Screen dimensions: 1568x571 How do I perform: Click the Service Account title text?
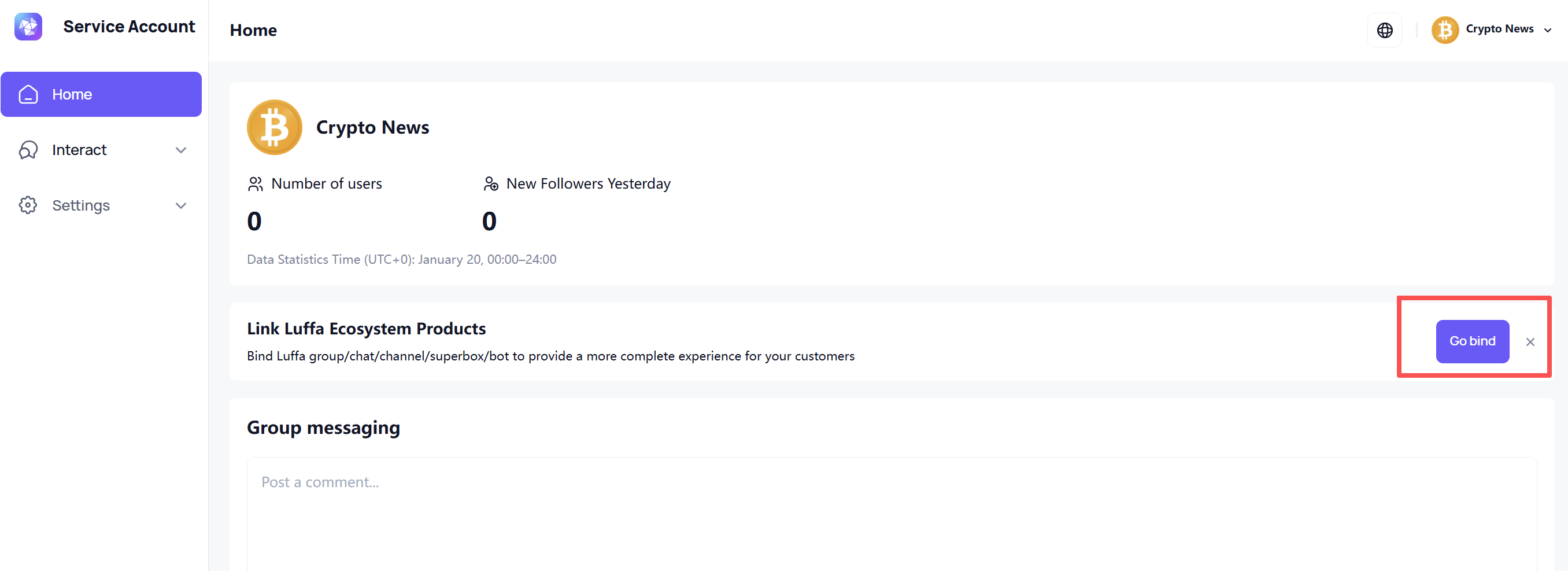[129, 27]
